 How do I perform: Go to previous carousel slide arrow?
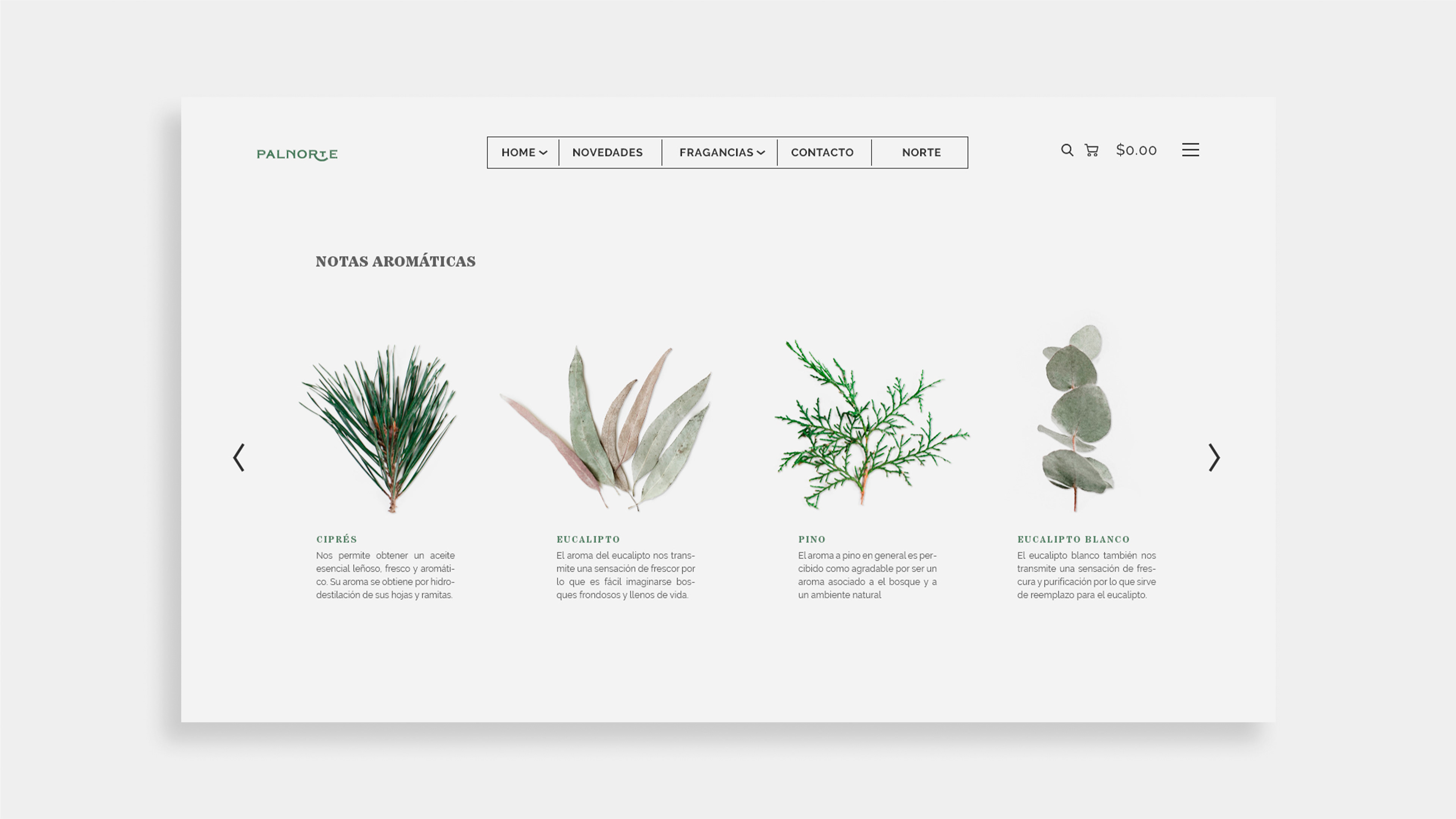tap(239, 457)
